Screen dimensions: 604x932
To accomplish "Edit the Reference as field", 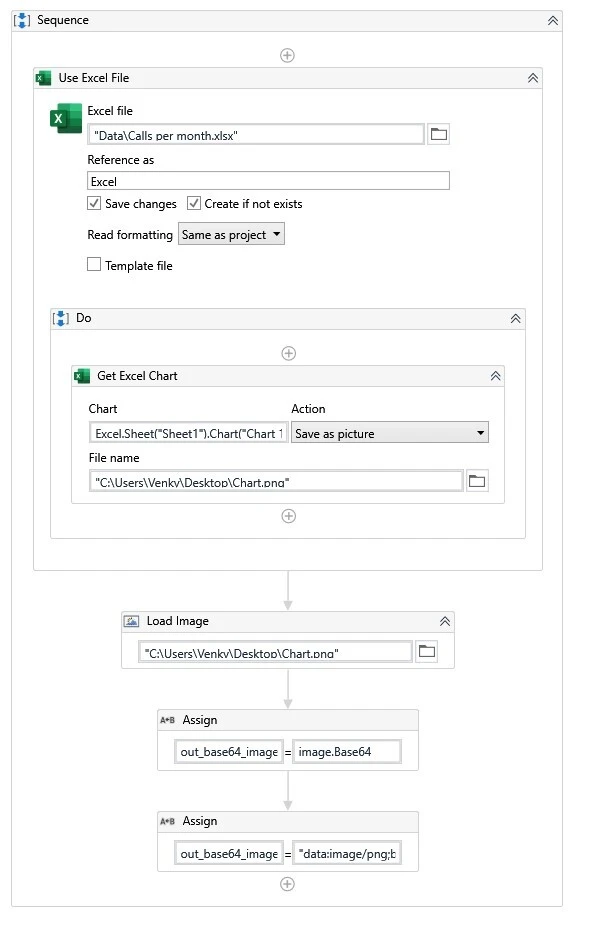I will [268, 181].
